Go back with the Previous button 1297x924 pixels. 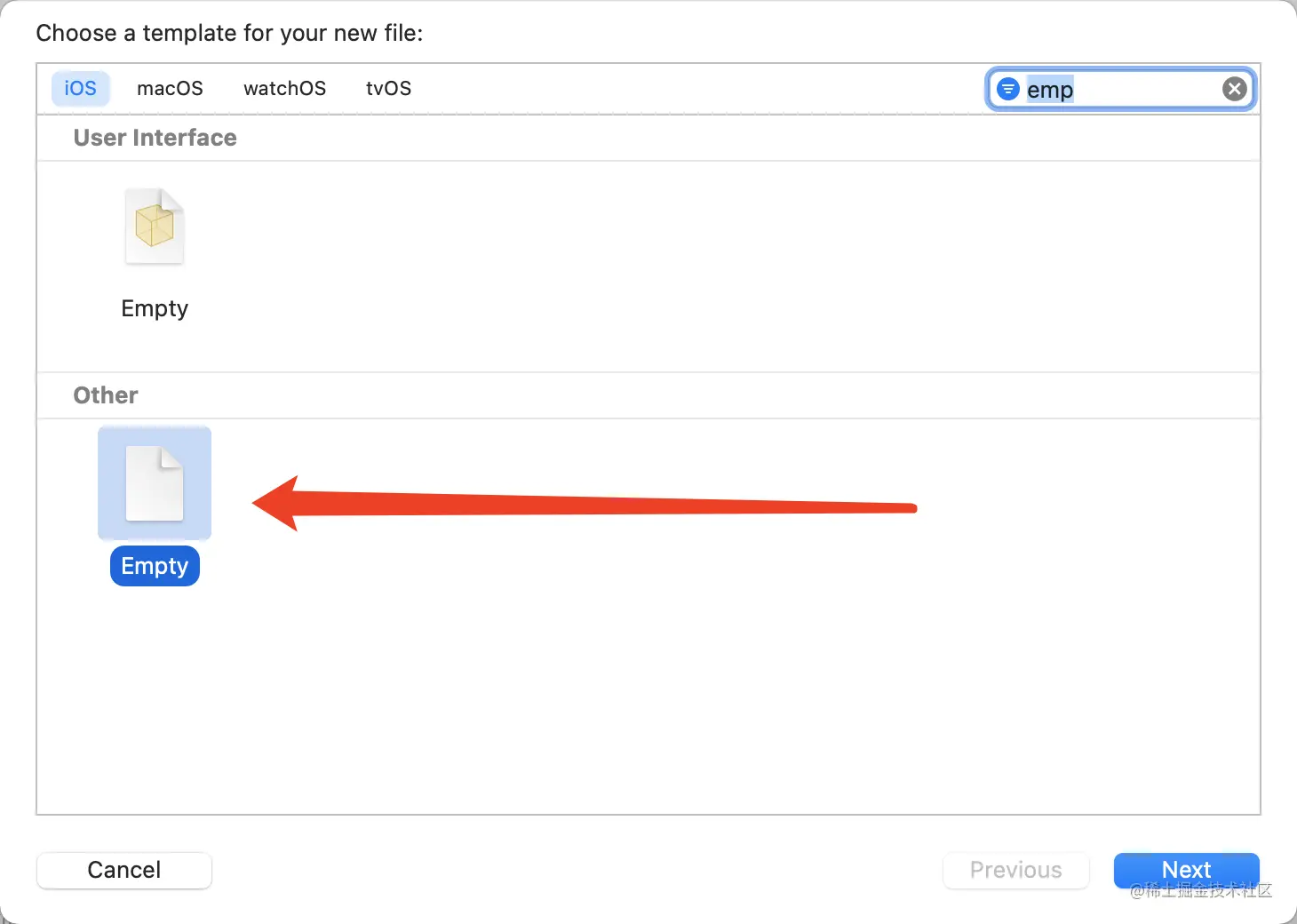(x=1015, y=870)
